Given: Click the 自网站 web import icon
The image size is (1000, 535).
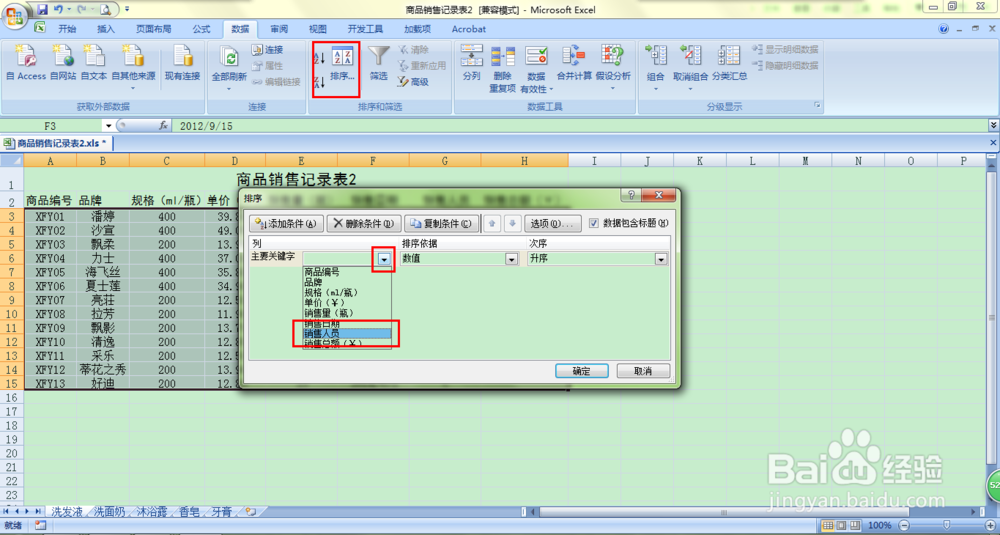Looking at the screenshot, I should tap(63, 62).
